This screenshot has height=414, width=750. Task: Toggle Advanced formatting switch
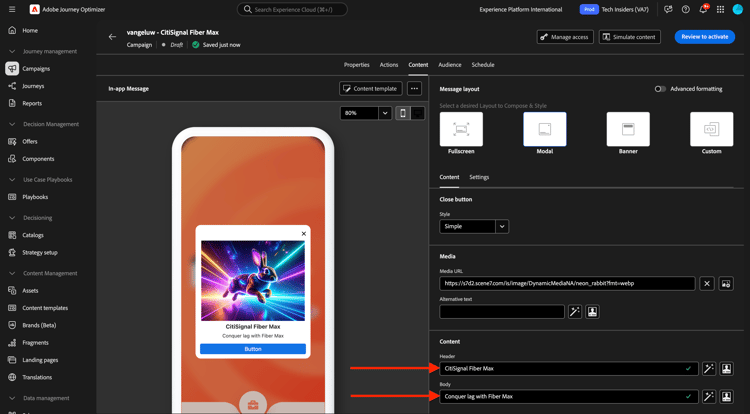click(x=660, y=89)
